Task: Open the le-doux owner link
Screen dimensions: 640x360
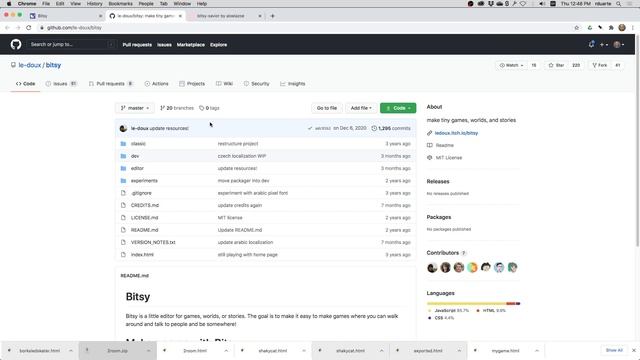Action: pos(30,65)
